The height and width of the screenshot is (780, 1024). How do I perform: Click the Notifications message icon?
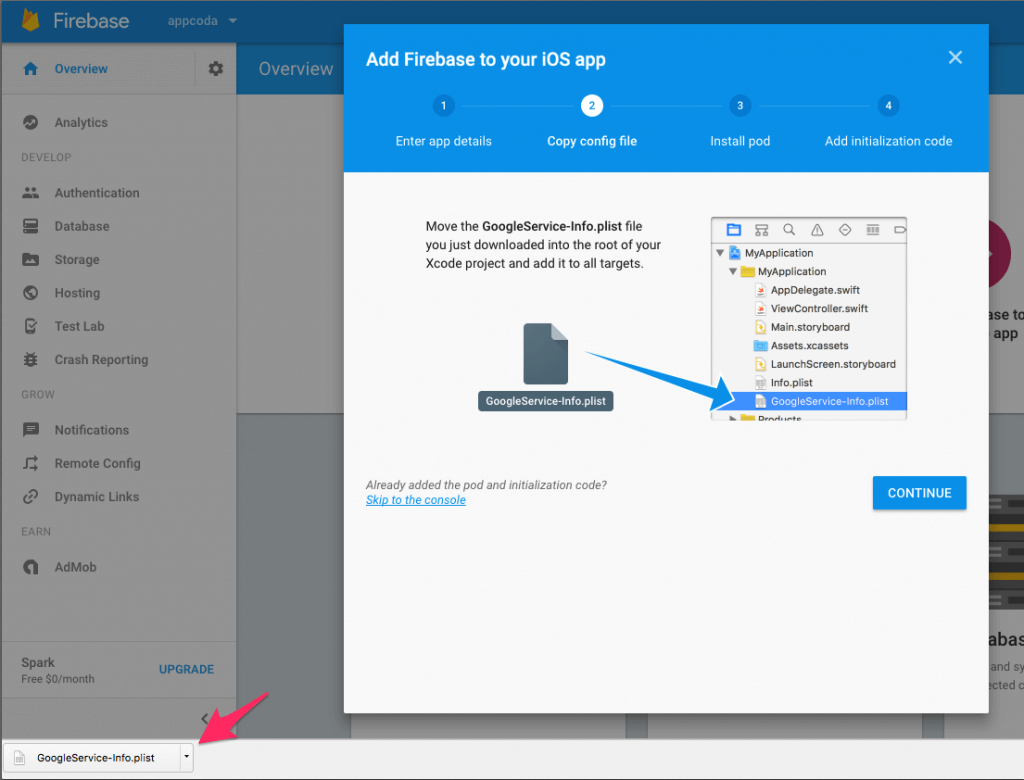click(x=30, y=430)
